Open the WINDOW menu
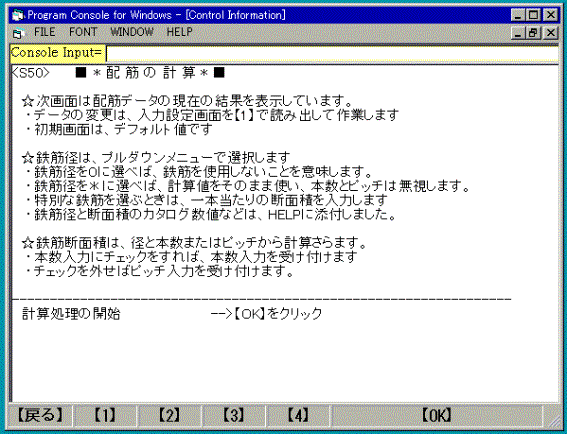567x434 pixels. pyautogui.click(x=132, y=32)
